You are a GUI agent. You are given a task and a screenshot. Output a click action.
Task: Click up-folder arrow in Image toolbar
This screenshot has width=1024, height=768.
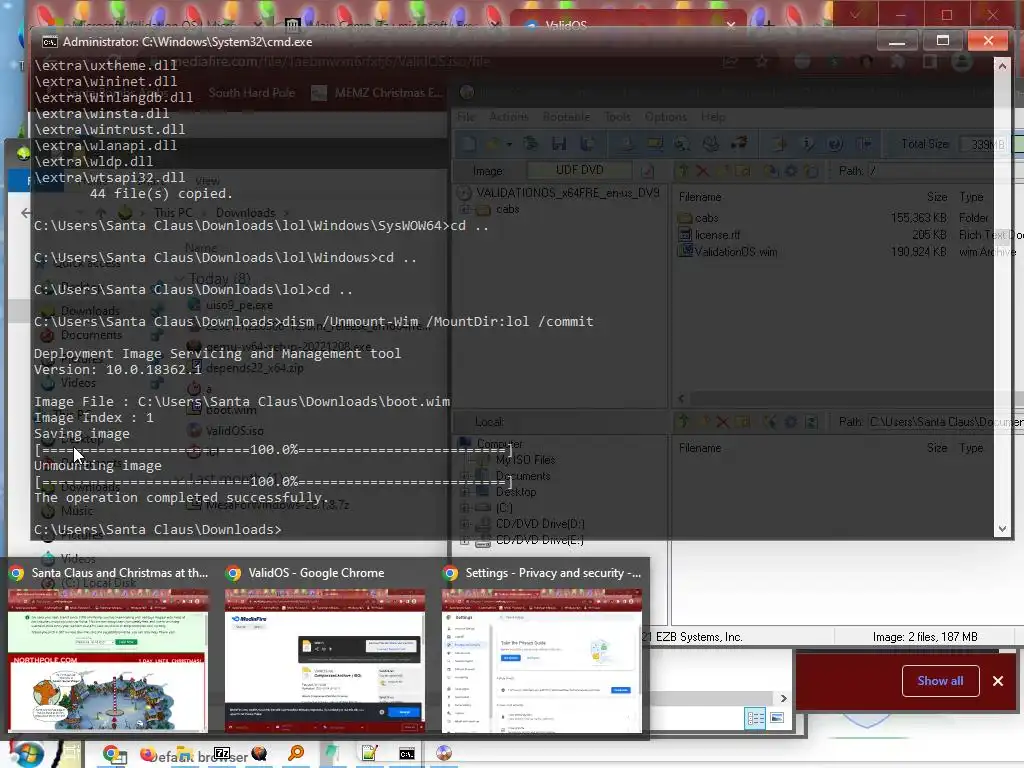684,171
